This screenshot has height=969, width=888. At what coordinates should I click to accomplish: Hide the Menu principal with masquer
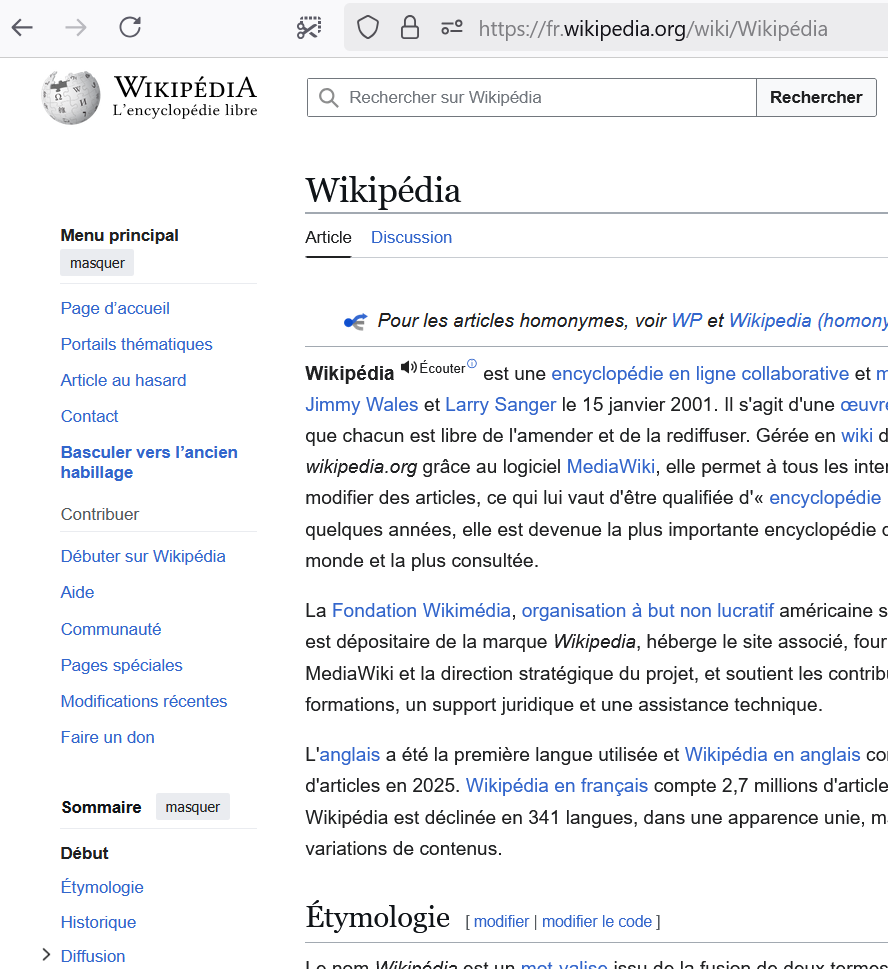point(97,263)
